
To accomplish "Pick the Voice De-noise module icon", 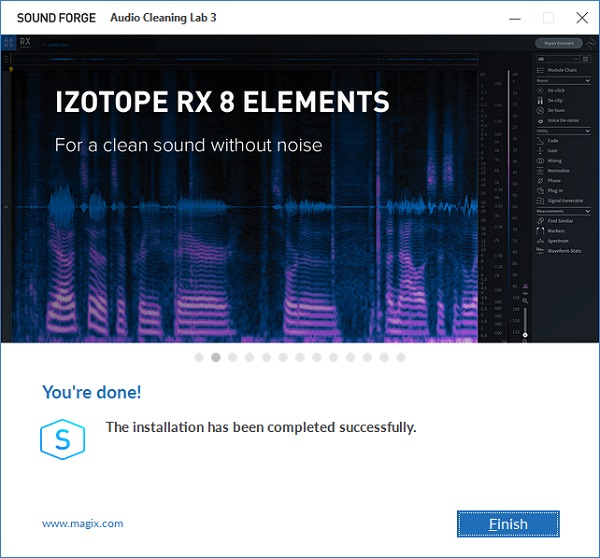I will [540, 120].
